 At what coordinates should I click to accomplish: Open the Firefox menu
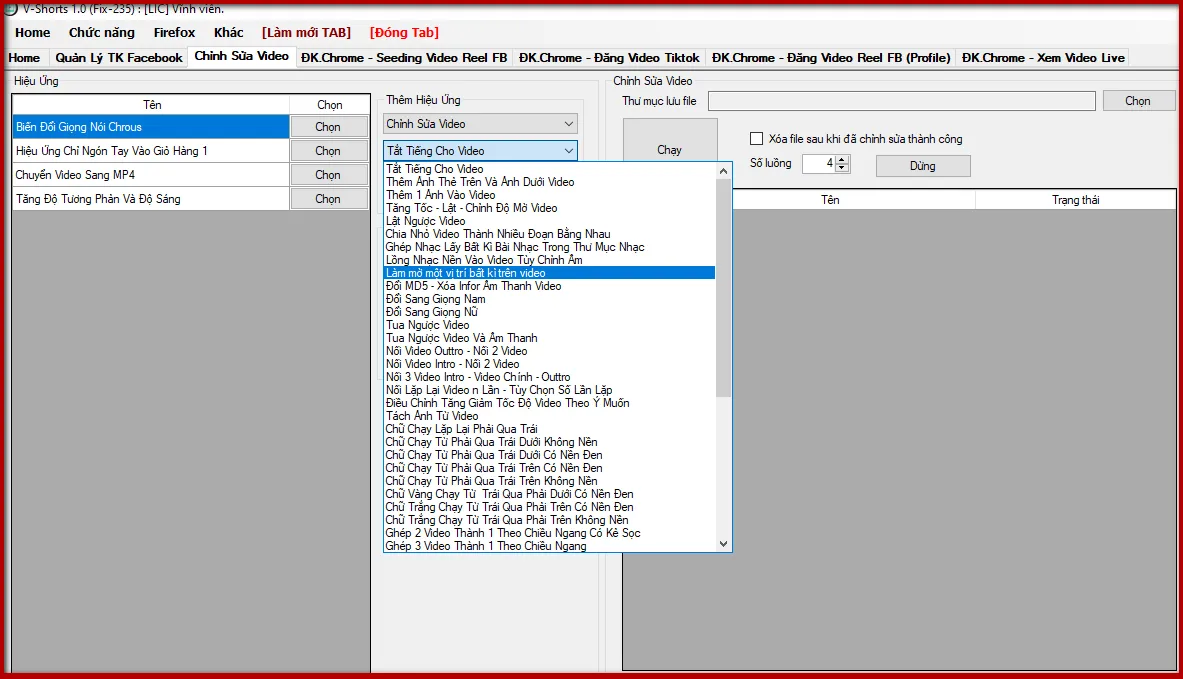[174, 32]
